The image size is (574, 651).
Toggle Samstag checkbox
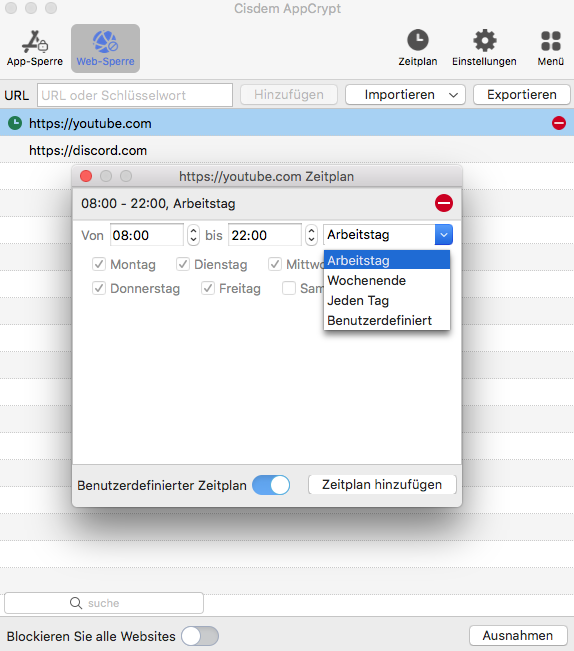[x=289, y=288]
